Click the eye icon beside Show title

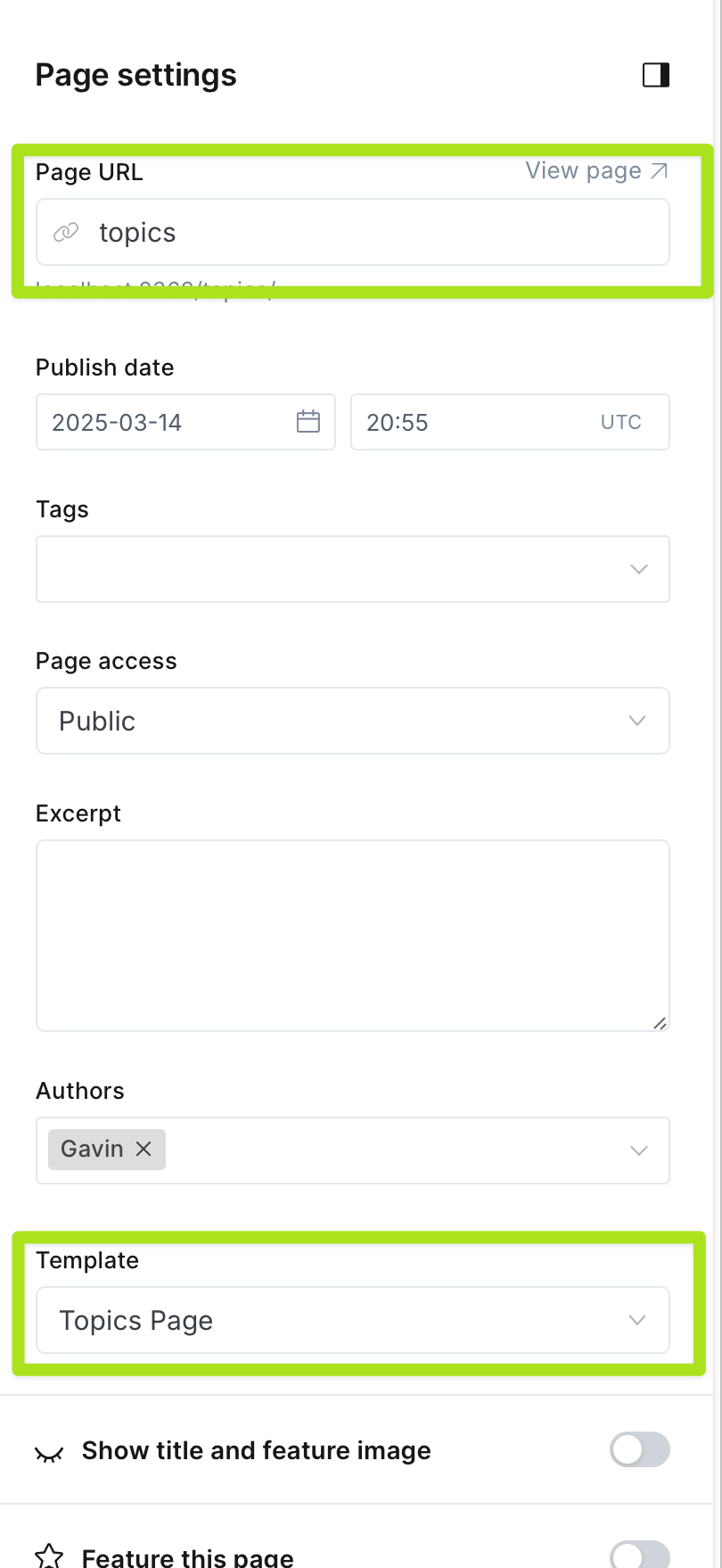coord(49,1454)
